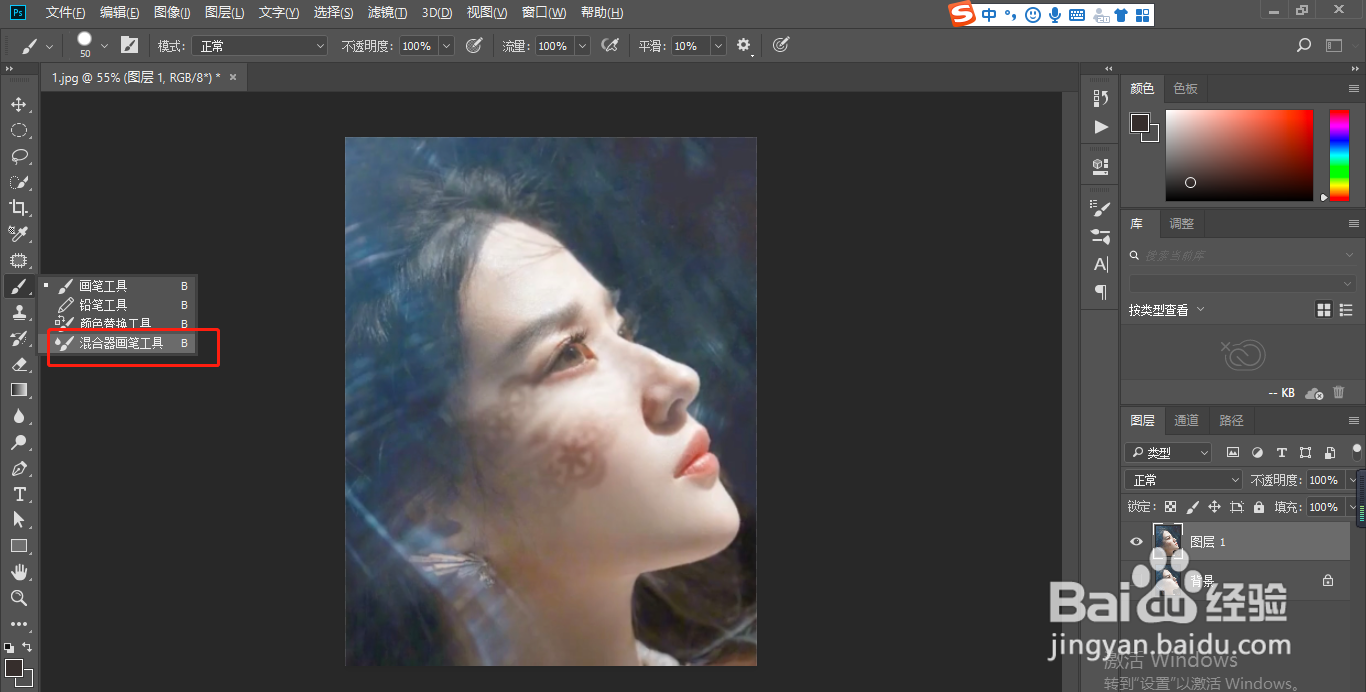Switch to the 色板 tab
The width and height of the screenshot is (1366, 692).
tap(1186, 88)
